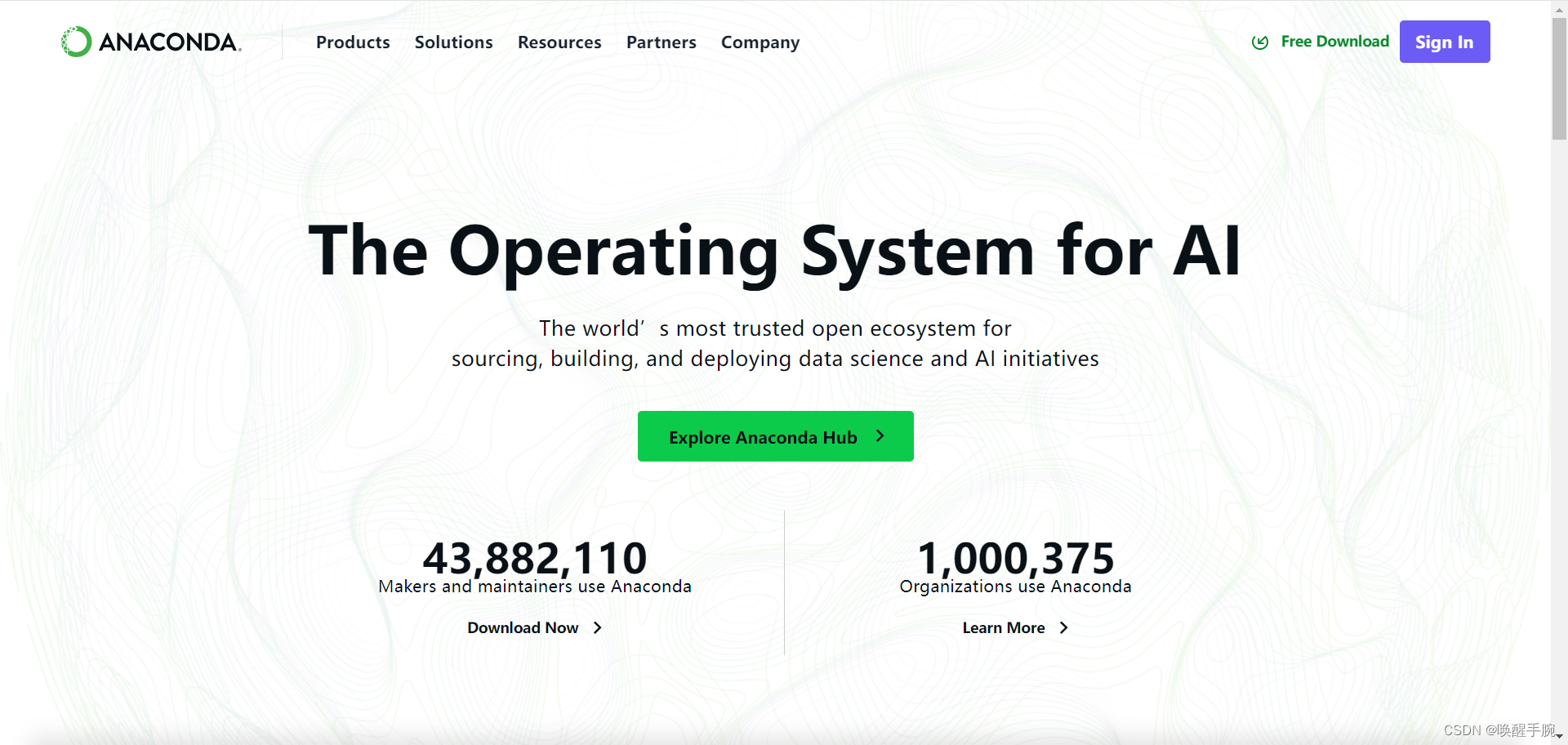Image resolution: width=1568 pixels, height=745 pixels.
Task: Click 'Organizations use Anaconda' text
Action: (1016, 587)
